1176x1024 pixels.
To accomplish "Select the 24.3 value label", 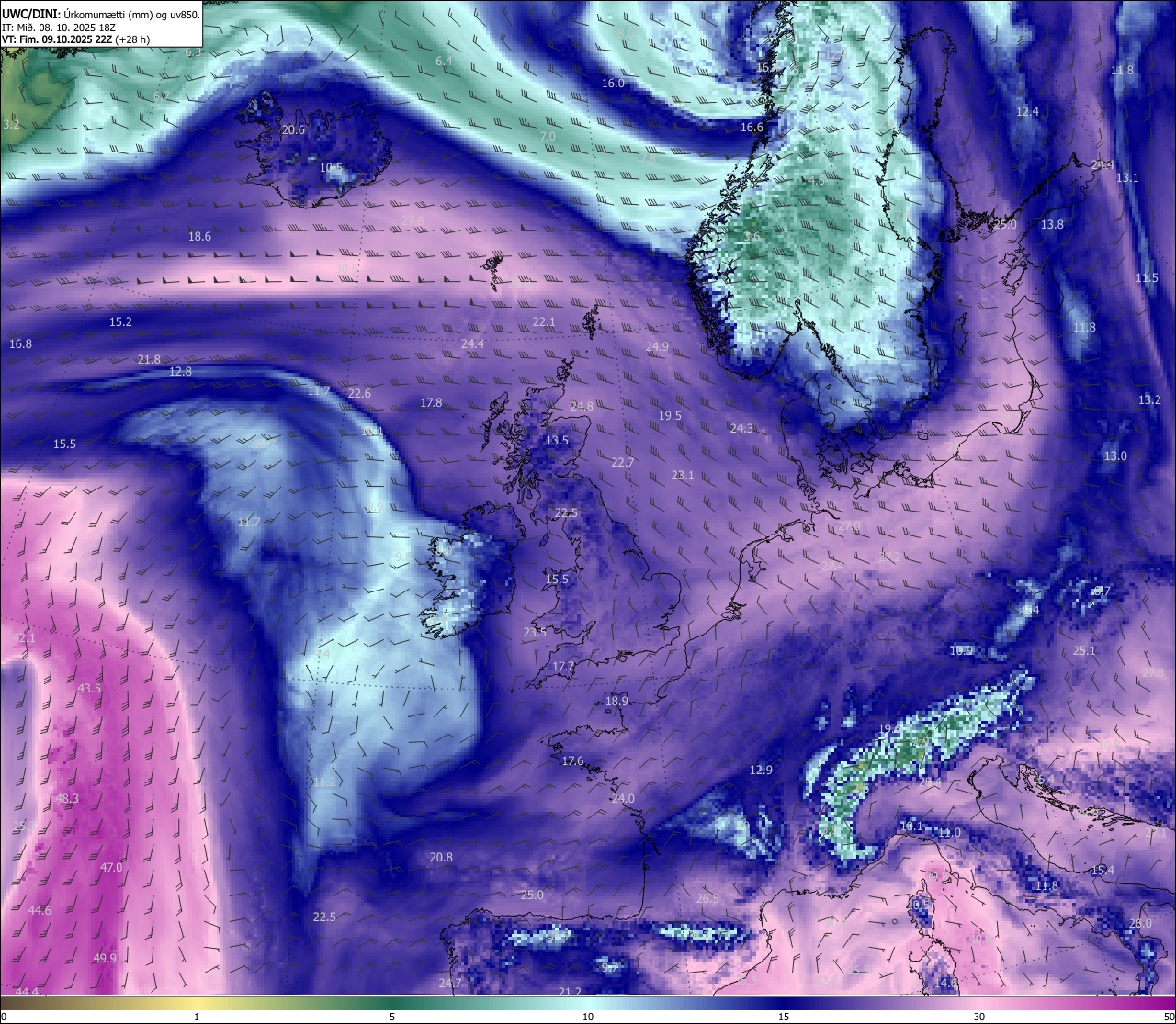I will (x=741, y=428).
